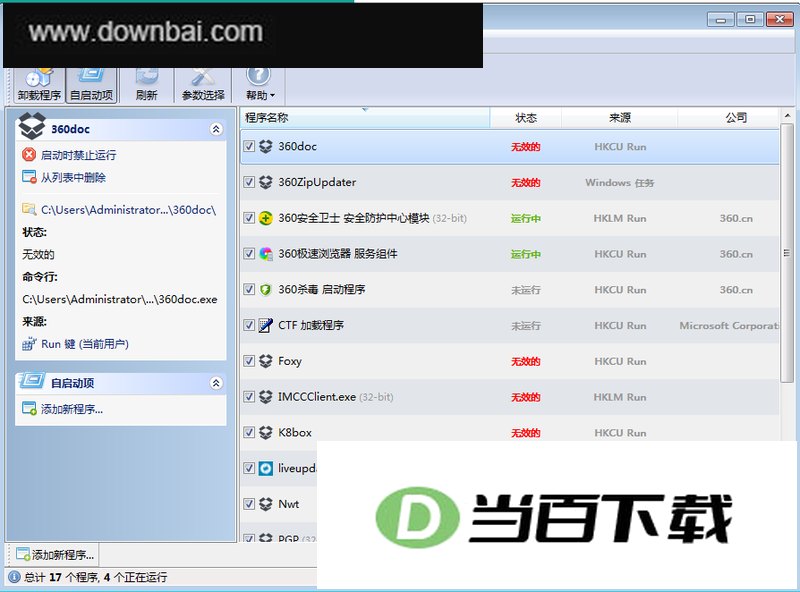Maximize the window
800x592 pixels.
pyautogui.click(x=750, y=20)
